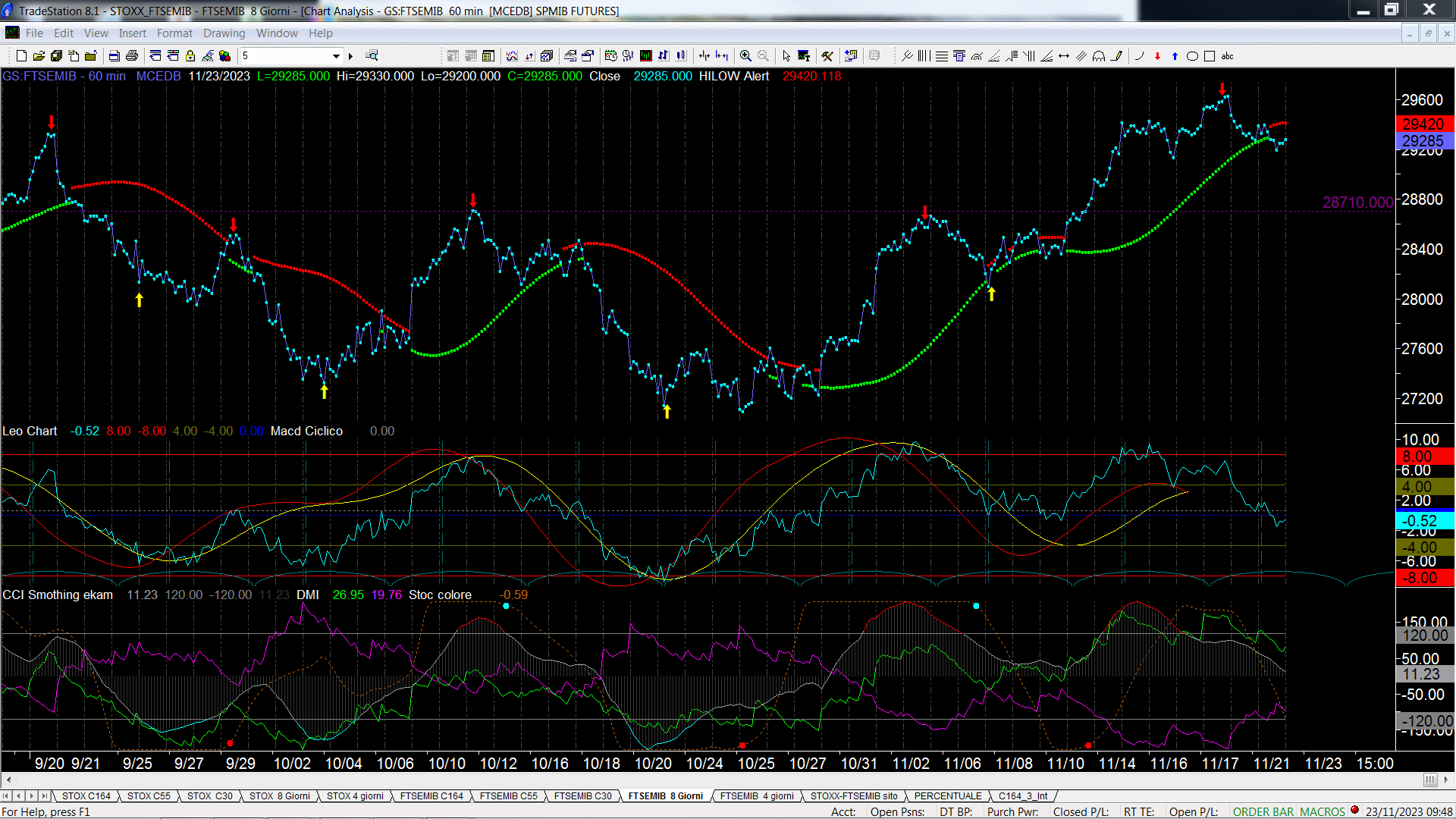Click the clock calendar session icon
This screenshot has width=1456, height=819.
(610, 56)
